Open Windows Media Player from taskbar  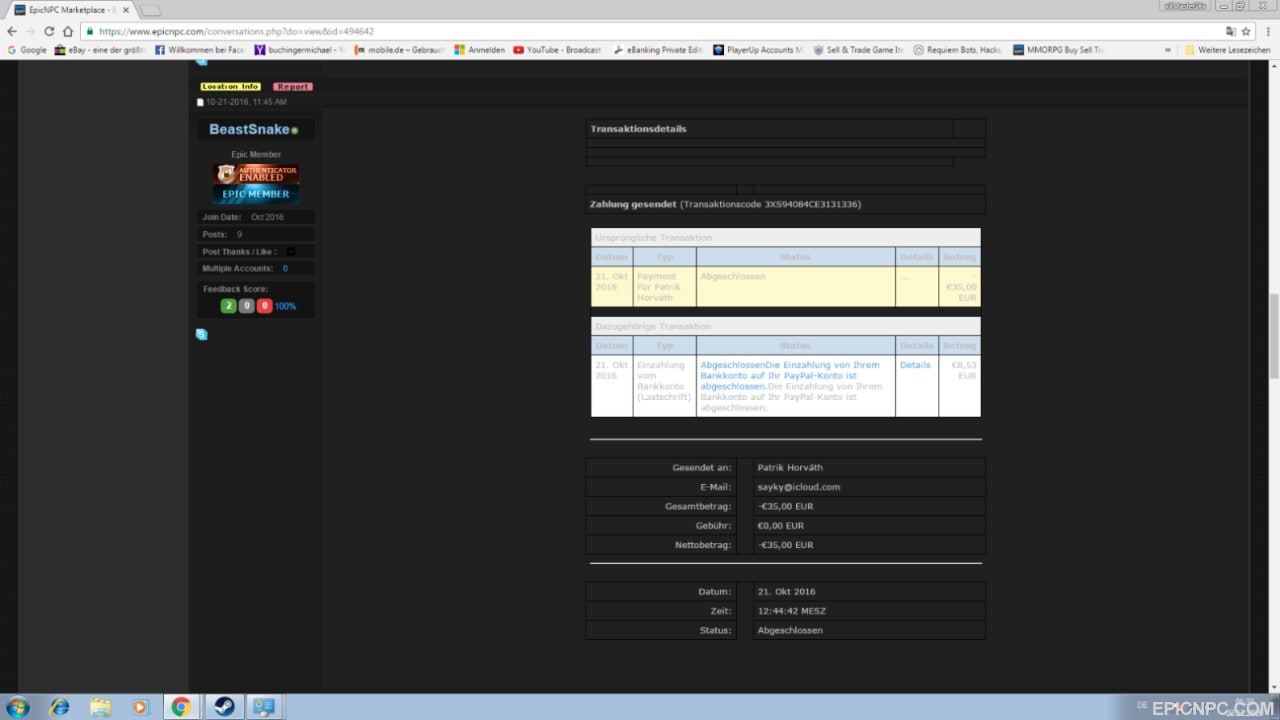(x=140, y=707)
